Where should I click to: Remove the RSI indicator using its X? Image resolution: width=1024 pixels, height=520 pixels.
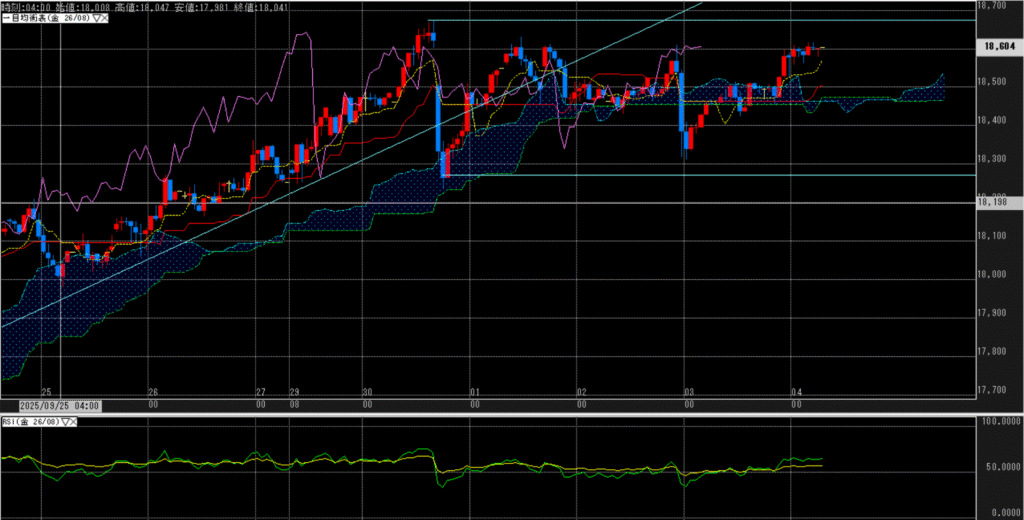coord(75,423)
